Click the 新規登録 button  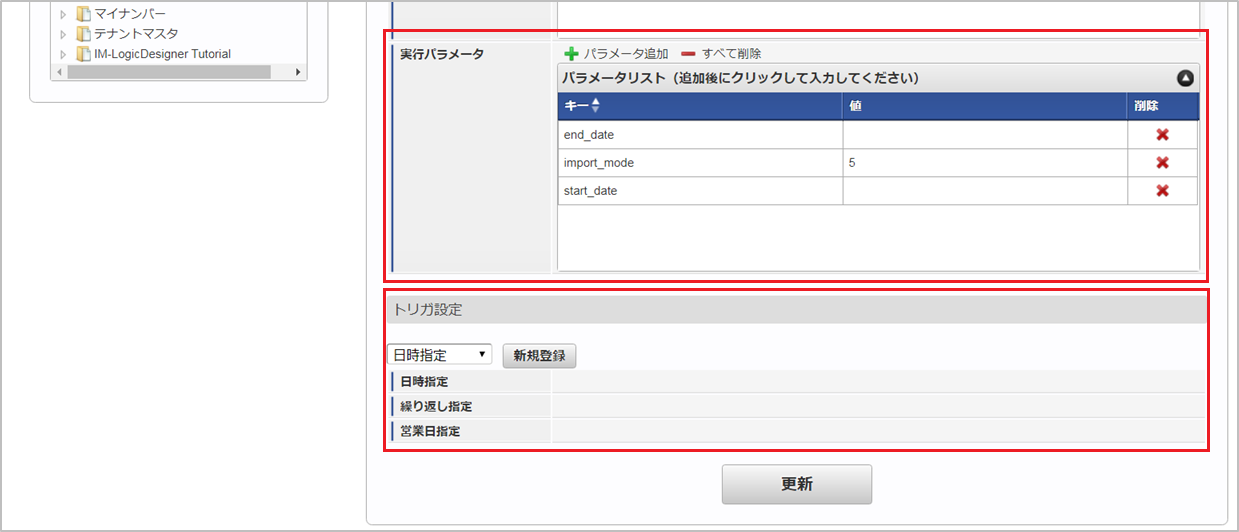pos(539,355)
